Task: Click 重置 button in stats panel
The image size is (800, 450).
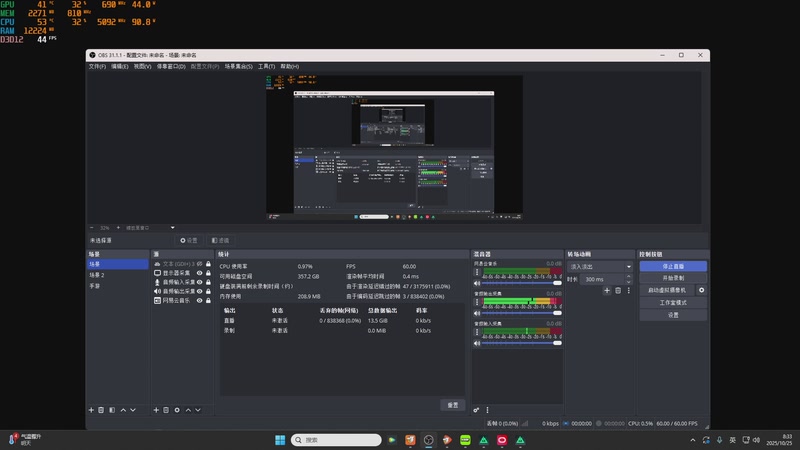Action: click(453, 405)
